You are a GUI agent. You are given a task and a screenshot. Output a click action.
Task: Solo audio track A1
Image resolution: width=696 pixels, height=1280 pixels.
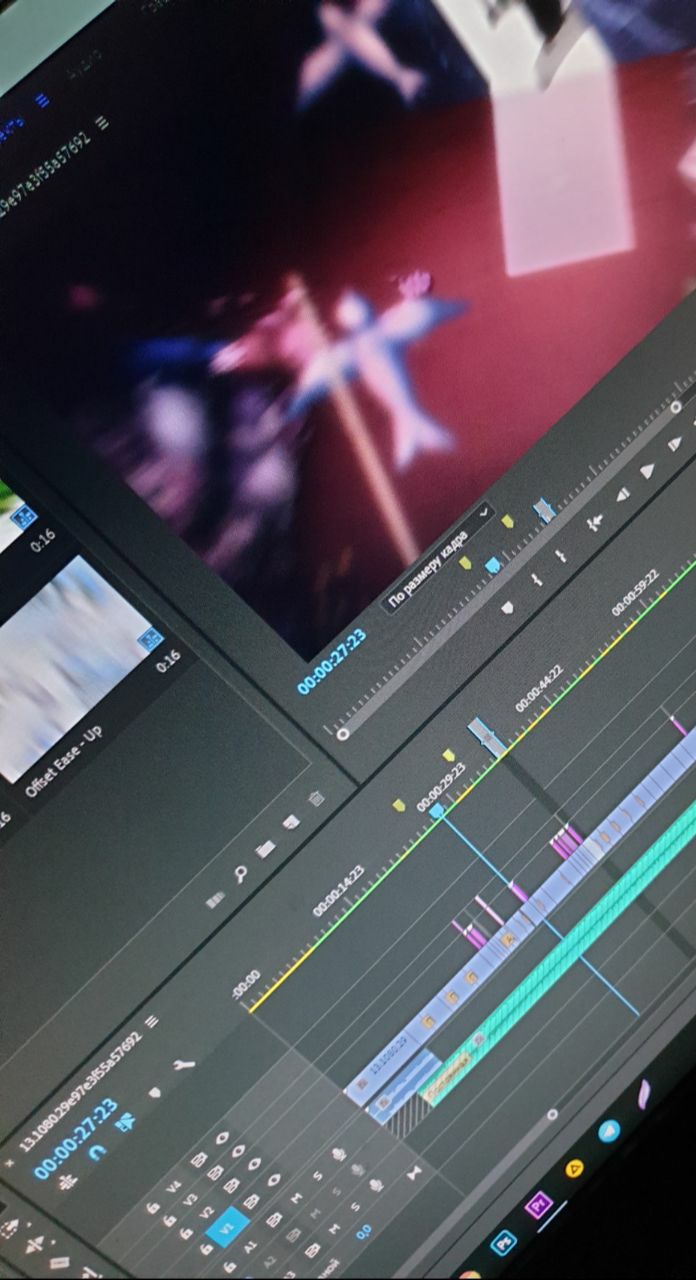pyautogui.click(x=317, y=1176)
